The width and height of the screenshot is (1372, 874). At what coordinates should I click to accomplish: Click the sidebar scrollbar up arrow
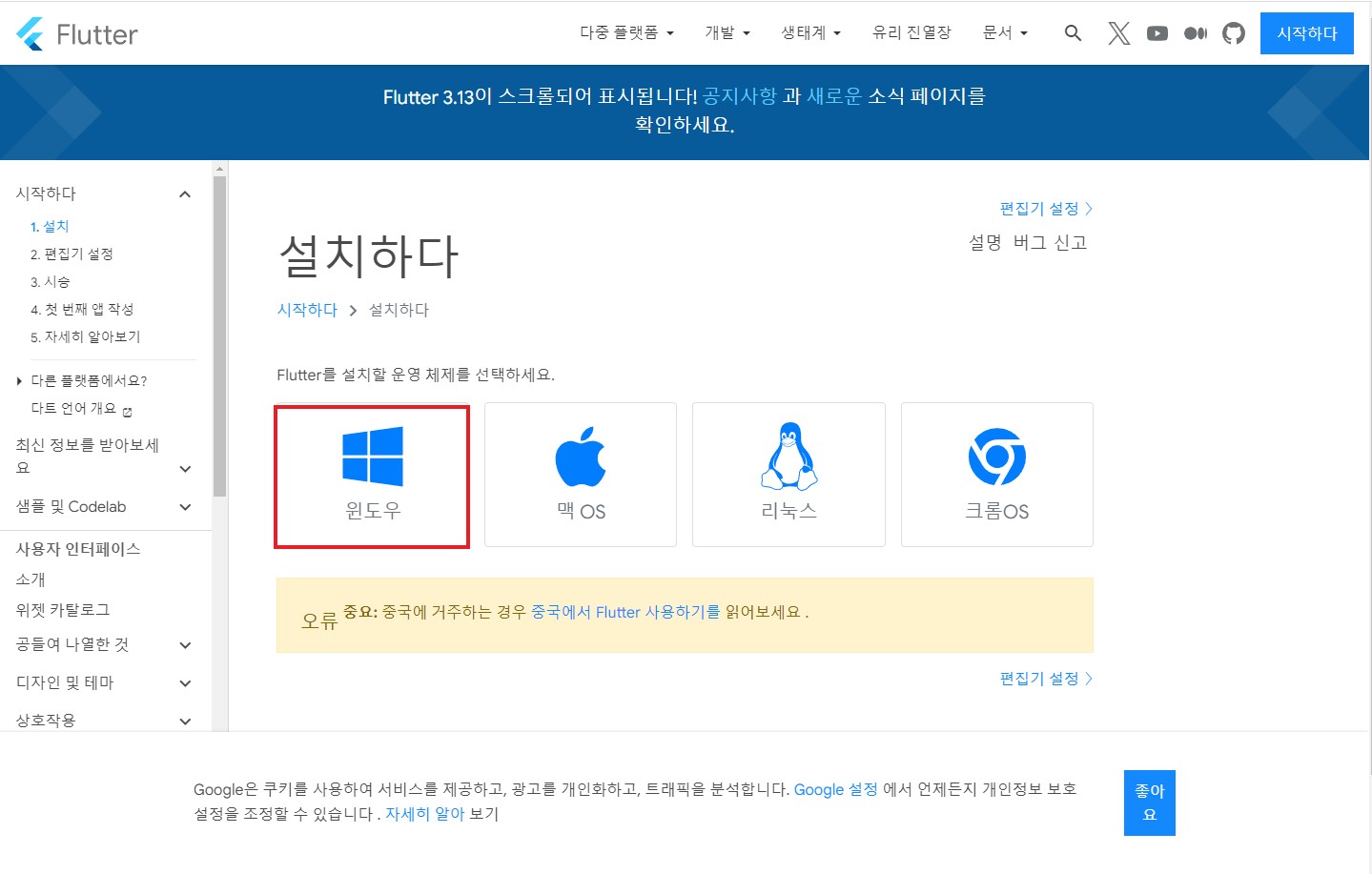(219, 169)
